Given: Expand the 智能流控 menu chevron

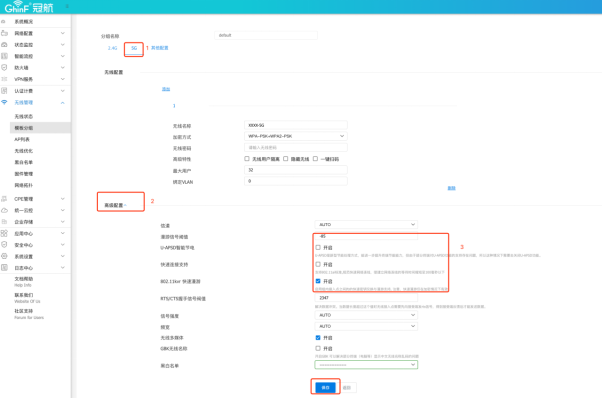Looking at the screenshot, I should click(x=63, y=56).
